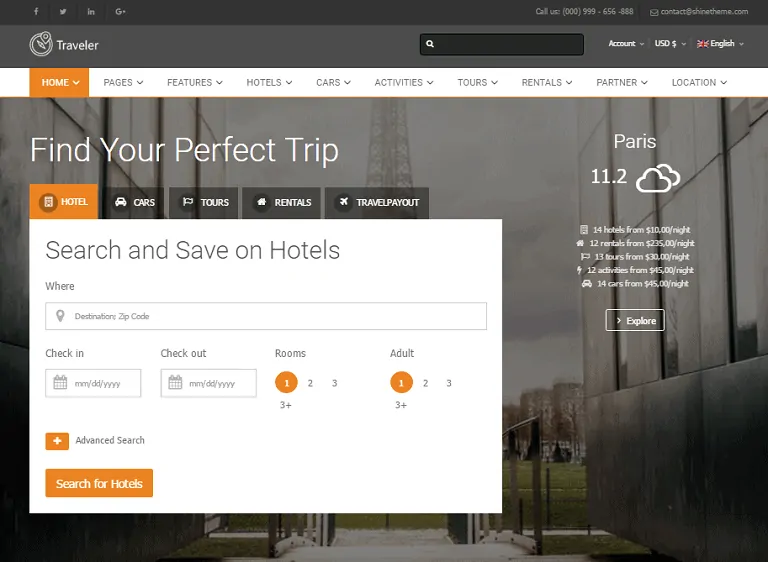
Task: Switch to the Cars search tab
Action: pyautogui.click(x=135, y=202)
